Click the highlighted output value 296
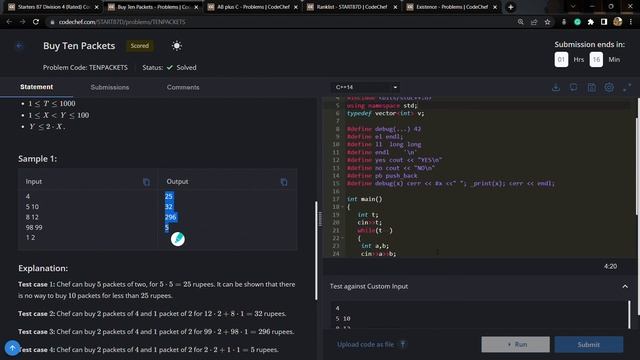Viewport: 640px width, 360px height. [171, 217]
